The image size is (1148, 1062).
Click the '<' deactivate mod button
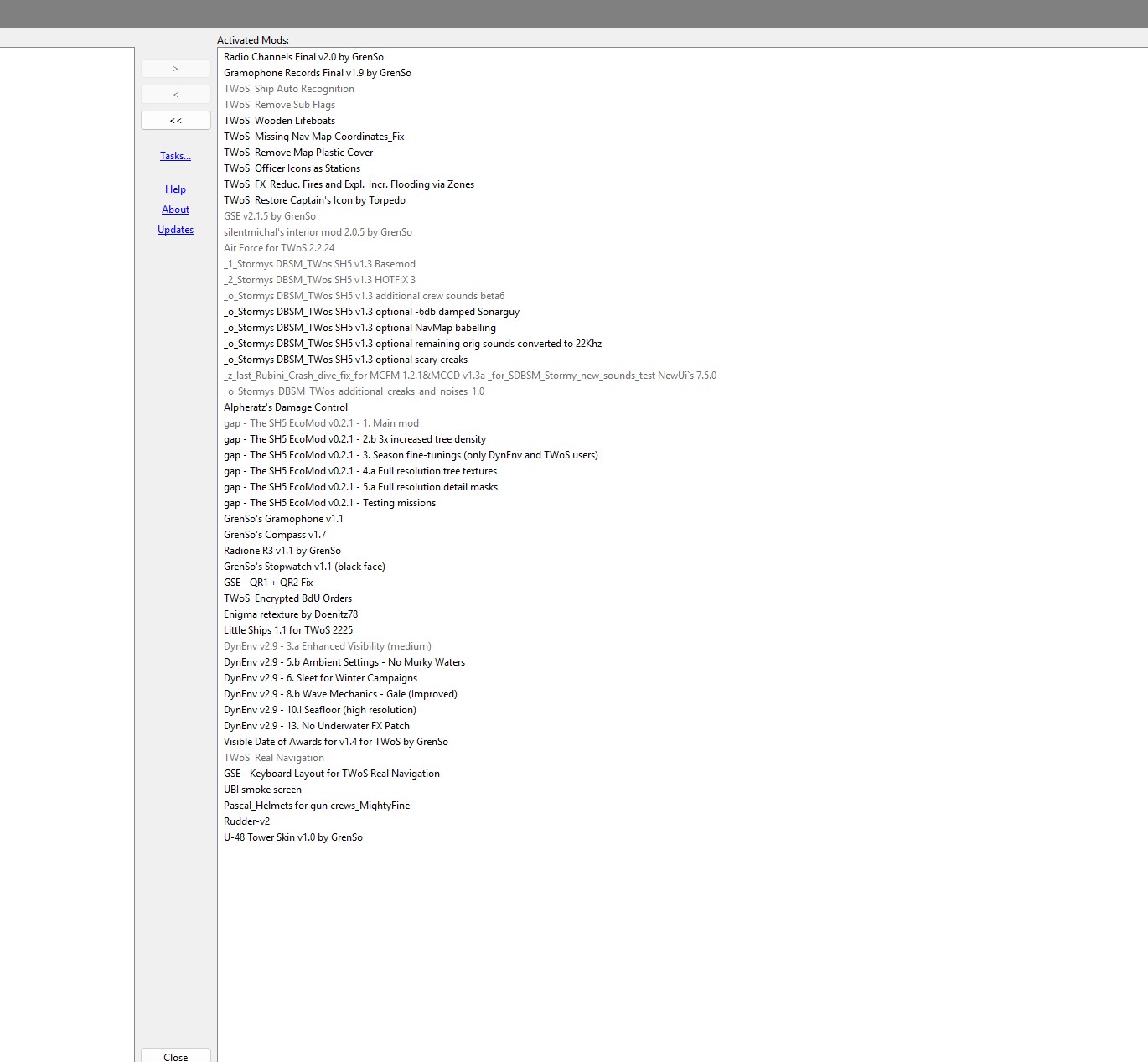tap(176, 95)
